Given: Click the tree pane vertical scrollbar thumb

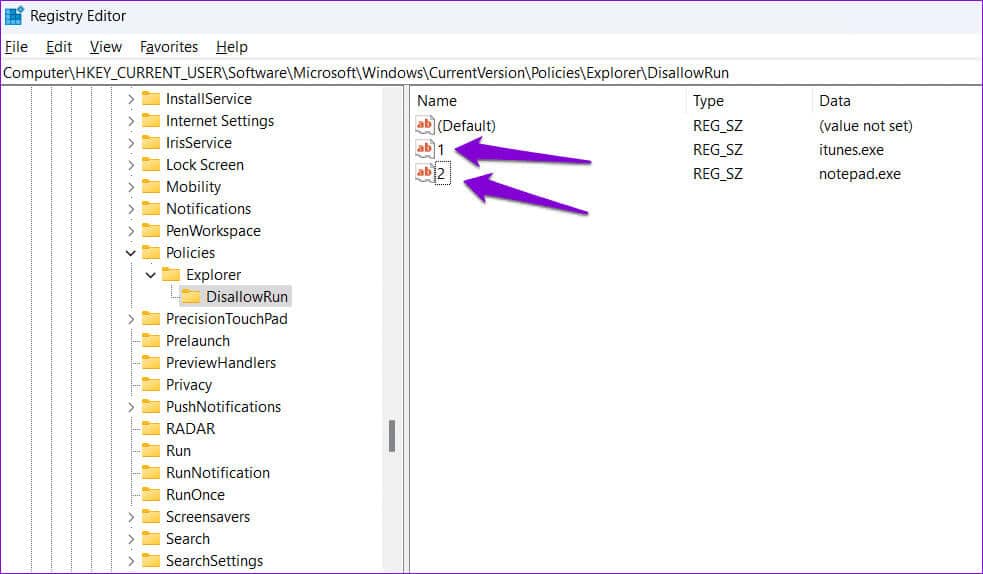Looking at the screenshot, I should (392, 436).
